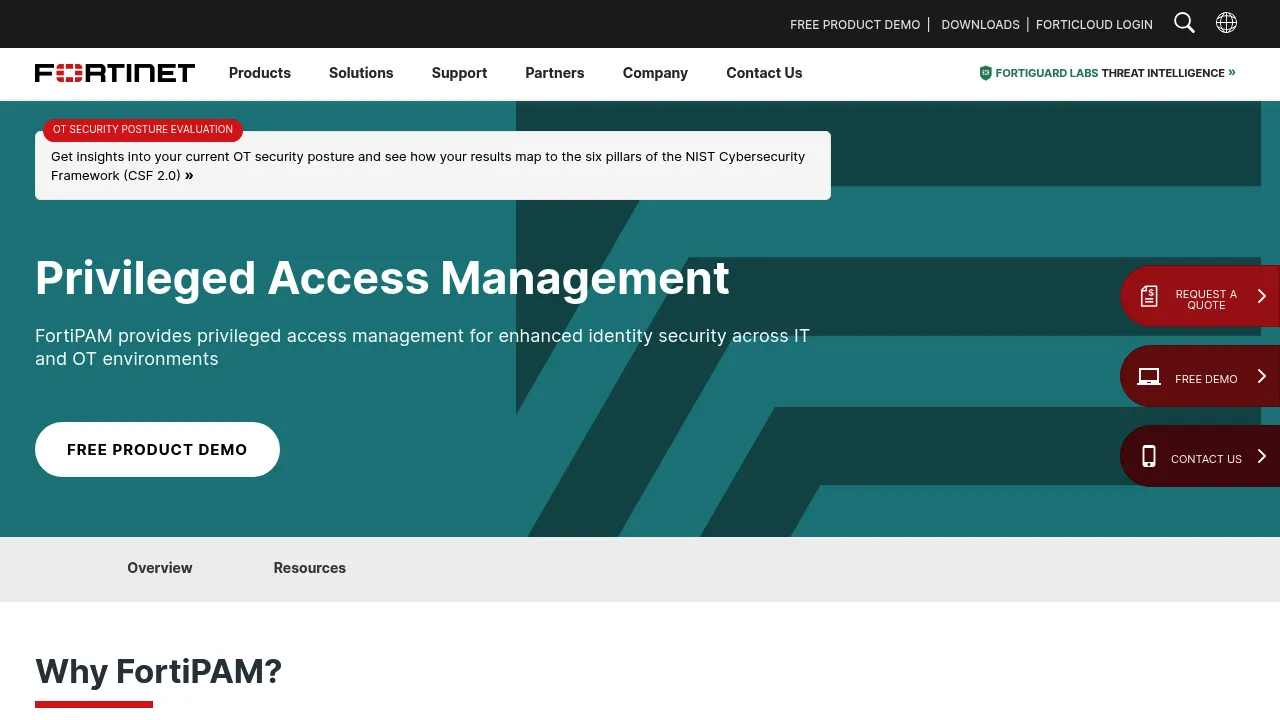Screen dimensions: 1280x720
Task: Click the Free Demo laptop icon
Action: click(x=1149, y=377)
